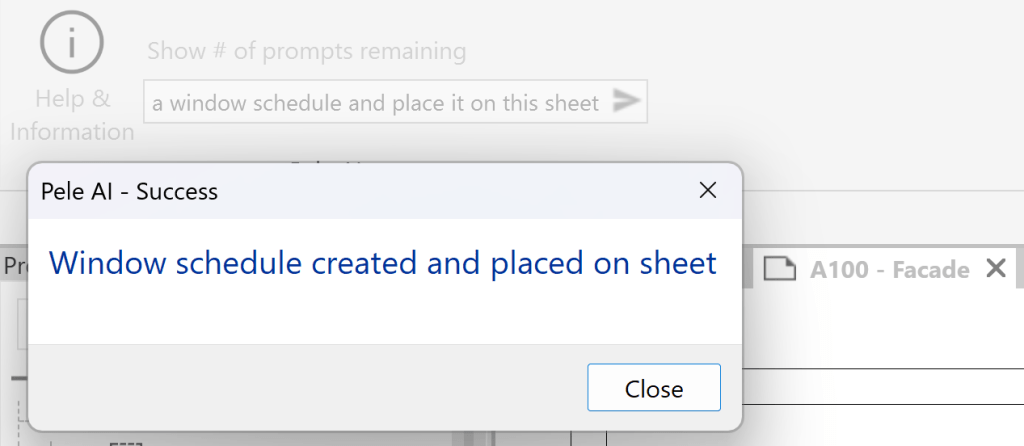
Task: Click the Help & Information circle icon
Action: coord(71,42)
